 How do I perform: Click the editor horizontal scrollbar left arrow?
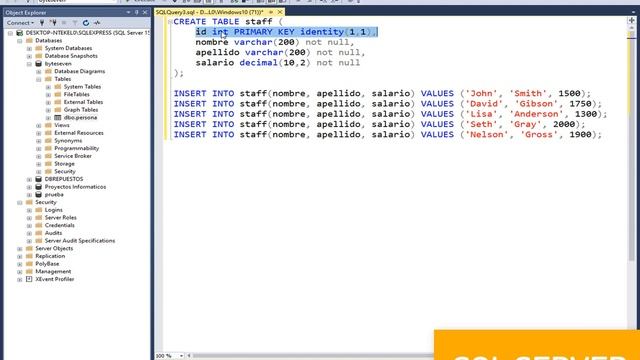pyautogui.click(x=189, y=356)
